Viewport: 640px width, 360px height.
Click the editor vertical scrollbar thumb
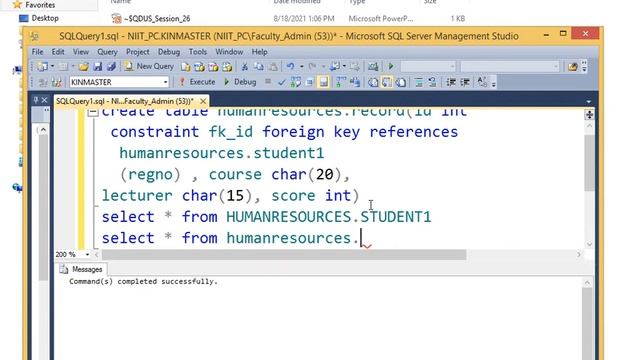589,162
